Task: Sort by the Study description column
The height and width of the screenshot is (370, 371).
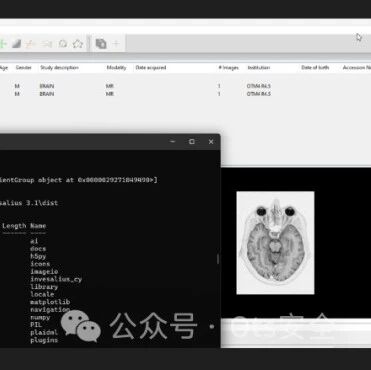Action: point(59,68)
